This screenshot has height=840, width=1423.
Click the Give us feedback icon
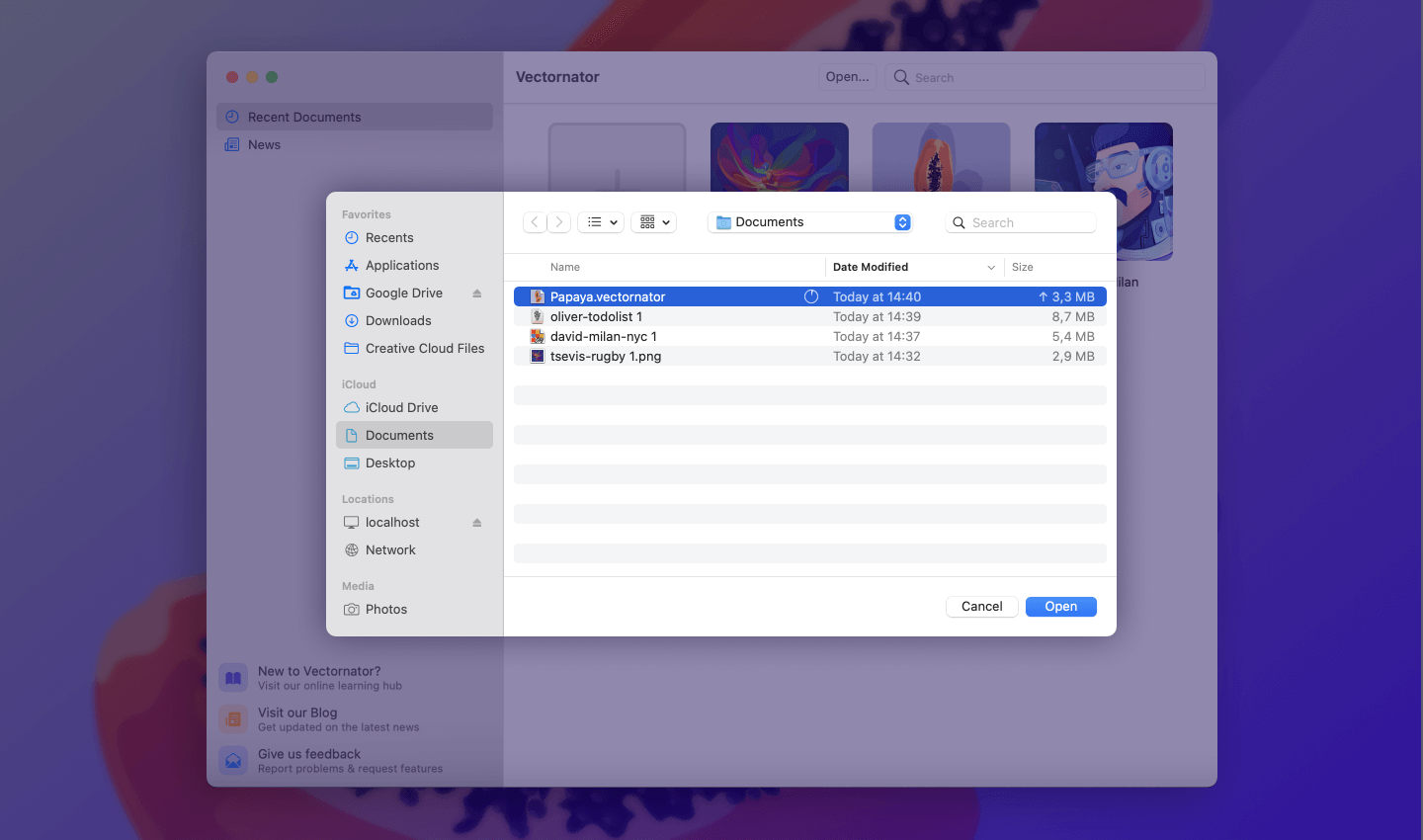(233, 761)
